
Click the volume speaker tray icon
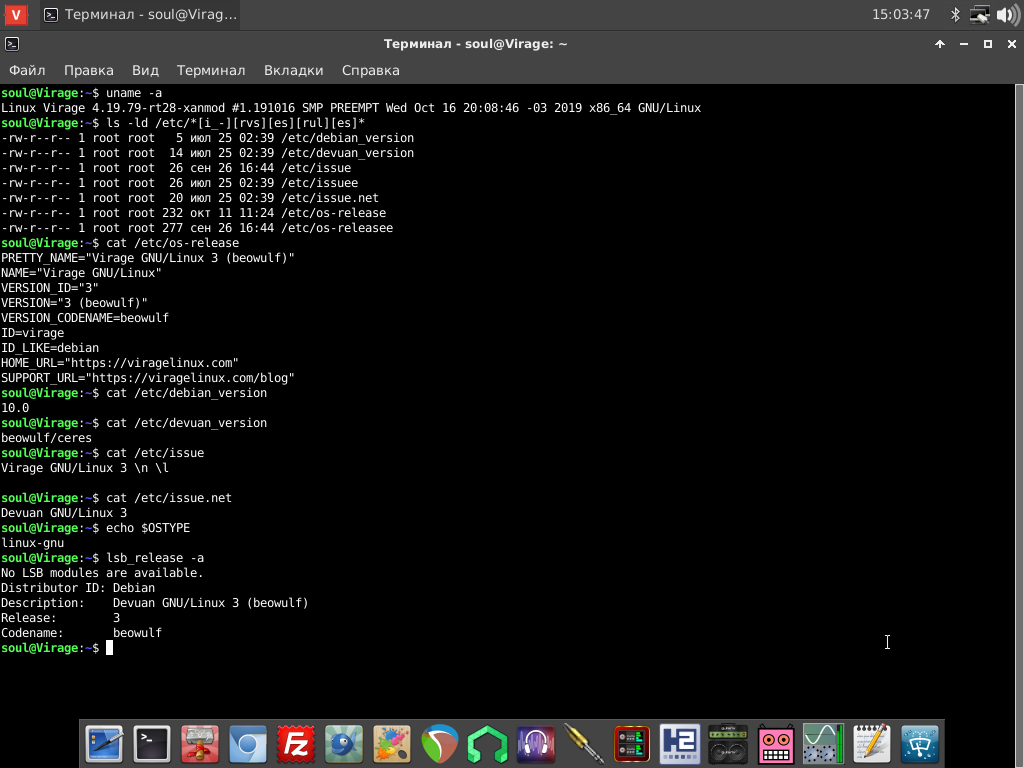coord(1008,14)
